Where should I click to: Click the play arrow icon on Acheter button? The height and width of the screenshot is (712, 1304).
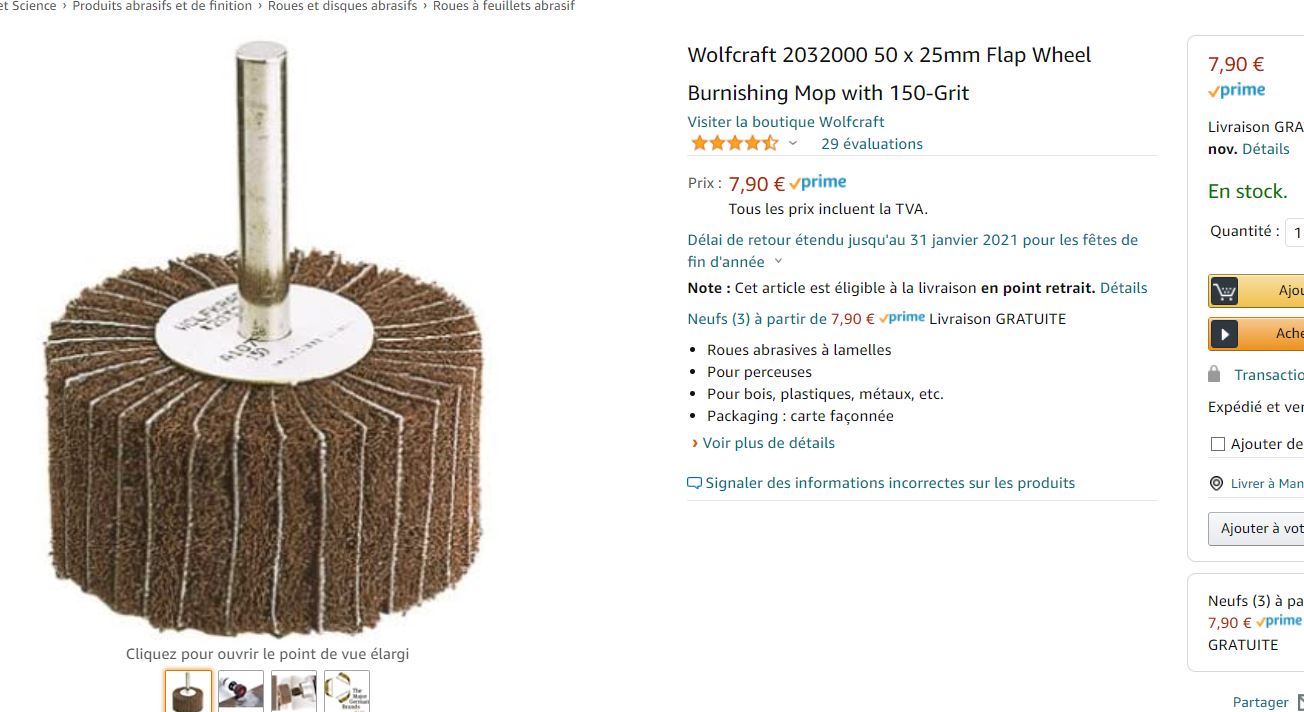pos(1224,334)
